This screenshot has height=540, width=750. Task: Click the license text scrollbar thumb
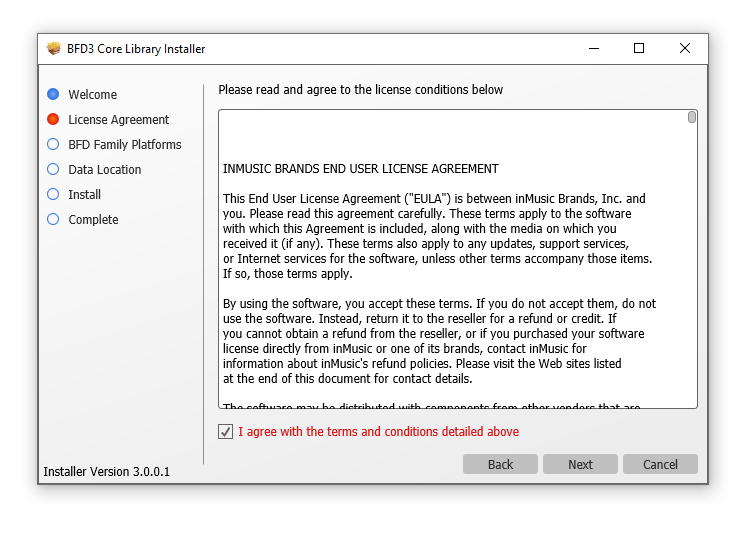pos(692,117)
